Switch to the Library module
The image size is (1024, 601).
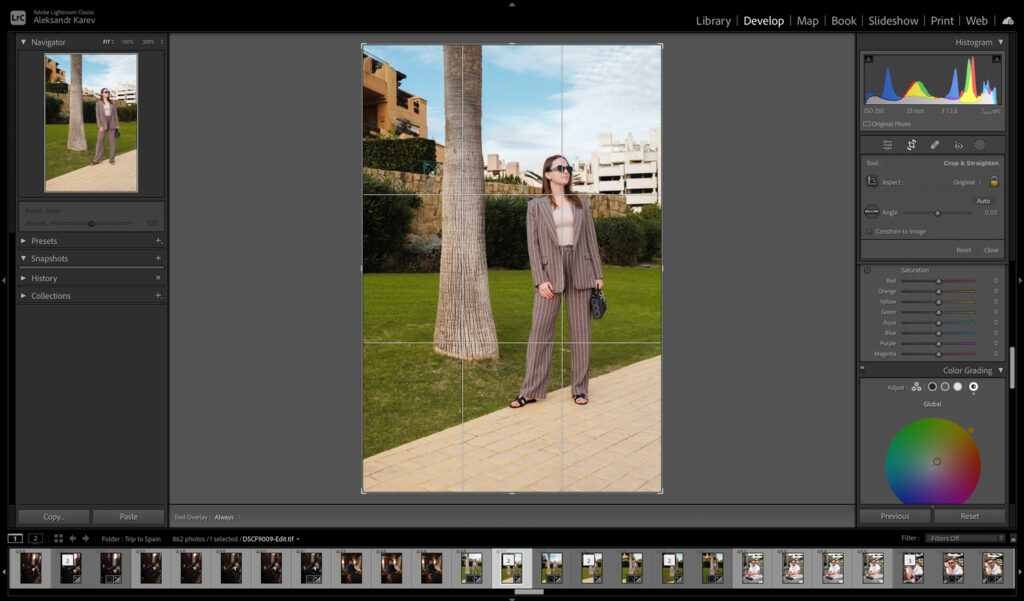tap(713, 20)
